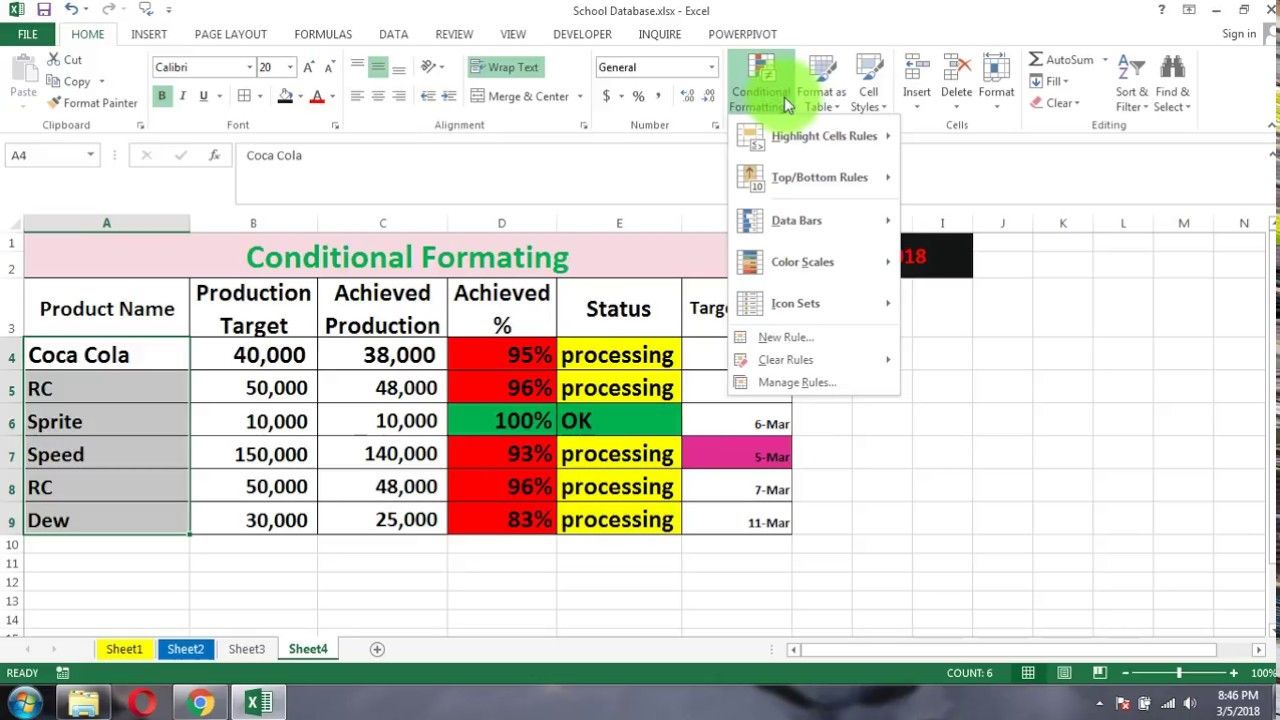Add a new sheet with plus button
The width and height of the screenshot is (1280, 720).
click(377, 649)
